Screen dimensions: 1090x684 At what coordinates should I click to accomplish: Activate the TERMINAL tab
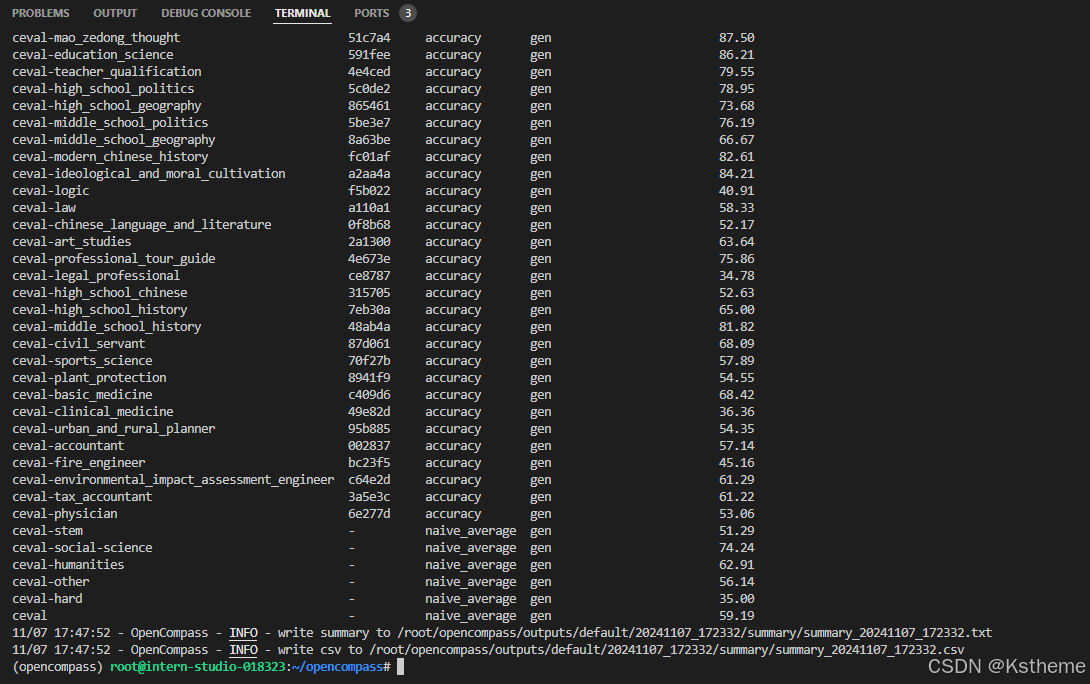tap(302, 13)
